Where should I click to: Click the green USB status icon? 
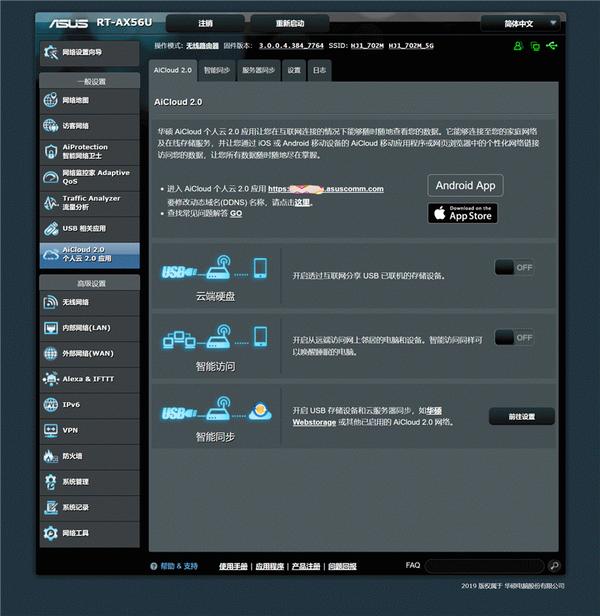[552, 46]
